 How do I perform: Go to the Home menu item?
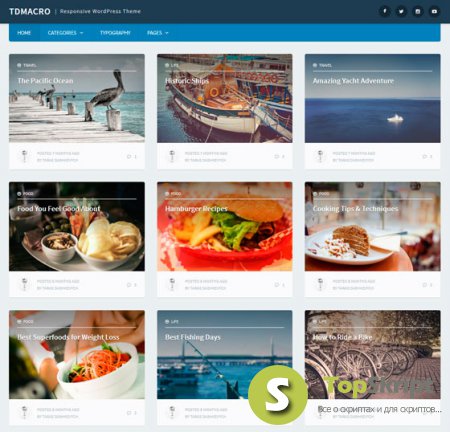pyautogui.click(x=24, y=33)
